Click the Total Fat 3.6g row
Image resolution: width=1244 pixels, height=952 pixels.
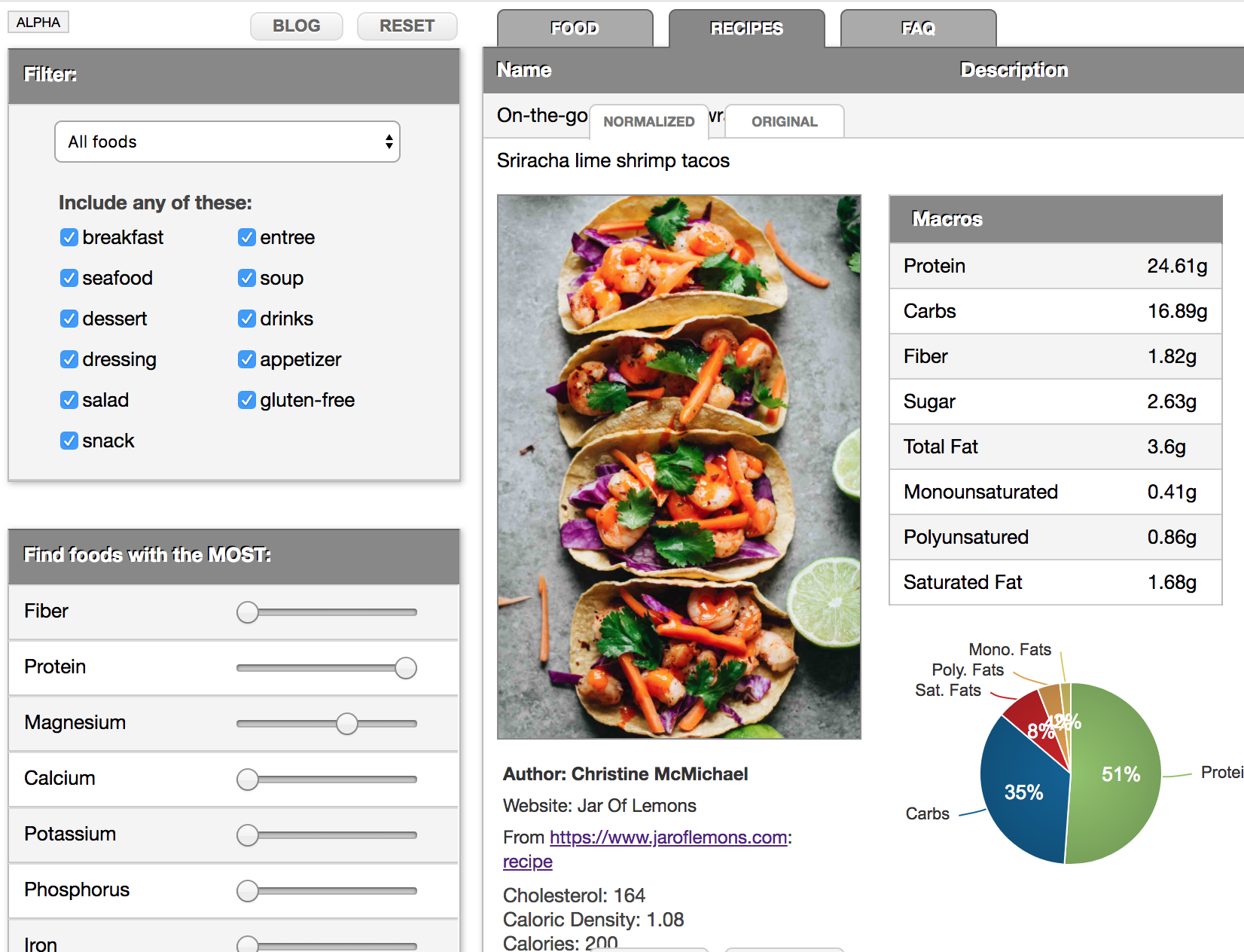tap(1056, 447)
